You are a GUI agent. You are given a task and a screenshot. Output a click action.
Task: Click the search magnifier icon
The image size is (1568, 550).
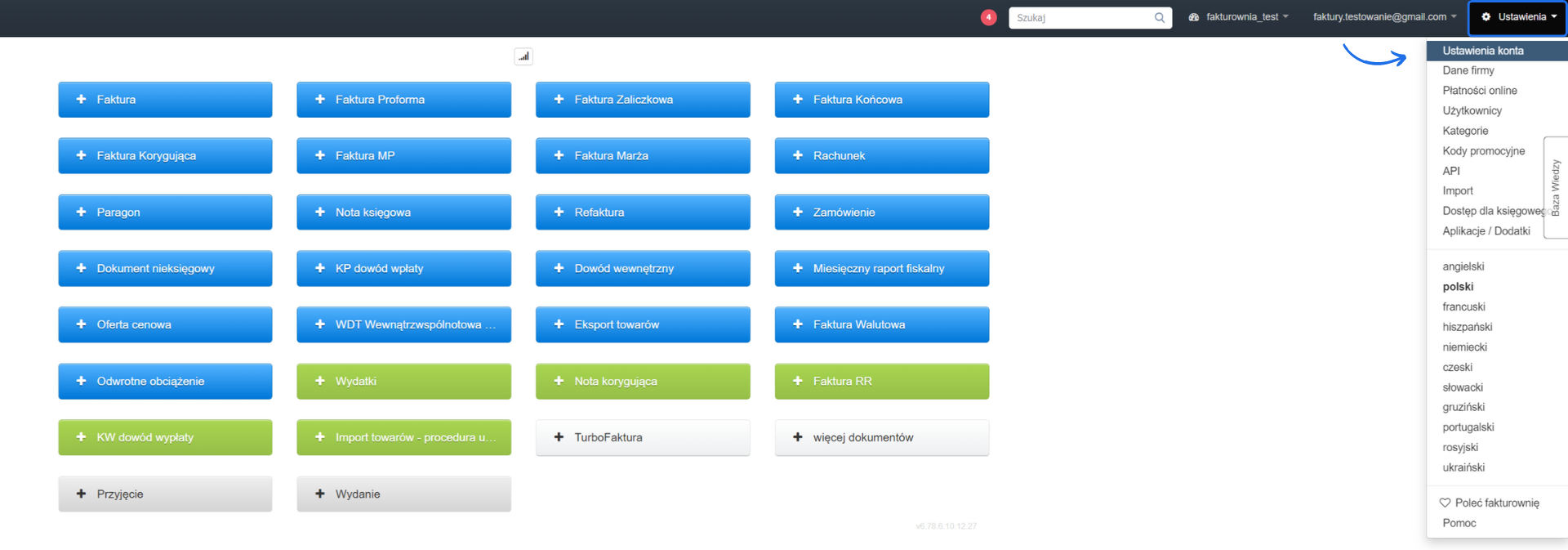click(1159, 17)
